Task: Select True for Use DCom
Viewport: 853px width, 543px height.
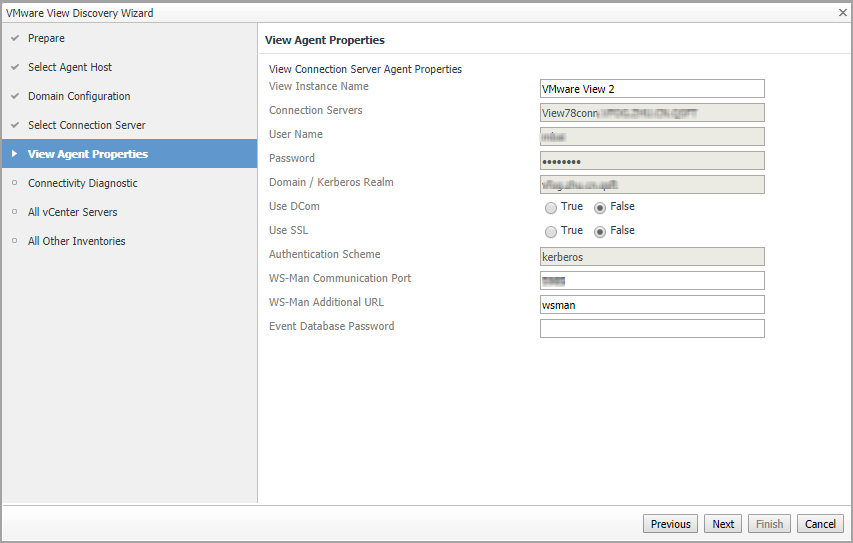Action: coord(551,208)
